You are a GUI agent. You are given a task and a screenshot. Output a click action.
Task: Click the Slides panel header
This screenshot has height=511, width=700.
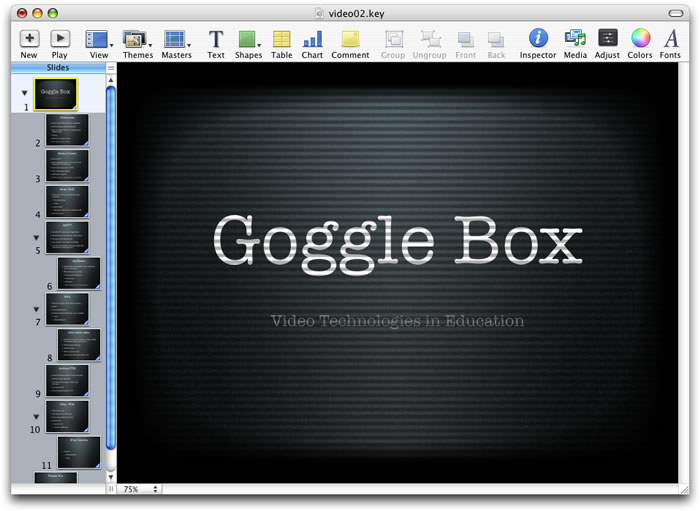coord(58,68)
